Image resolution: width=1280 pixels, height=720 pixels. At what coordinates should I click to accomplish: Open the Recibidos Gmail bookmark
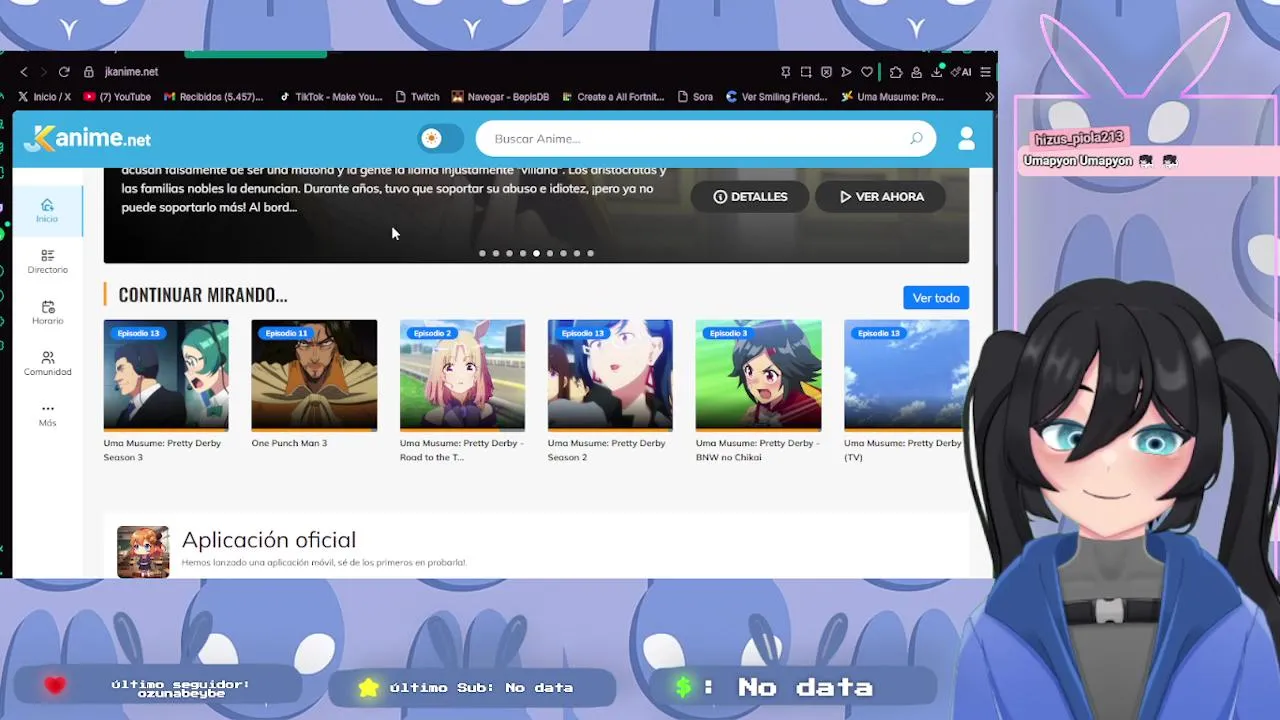pos(214,97)
